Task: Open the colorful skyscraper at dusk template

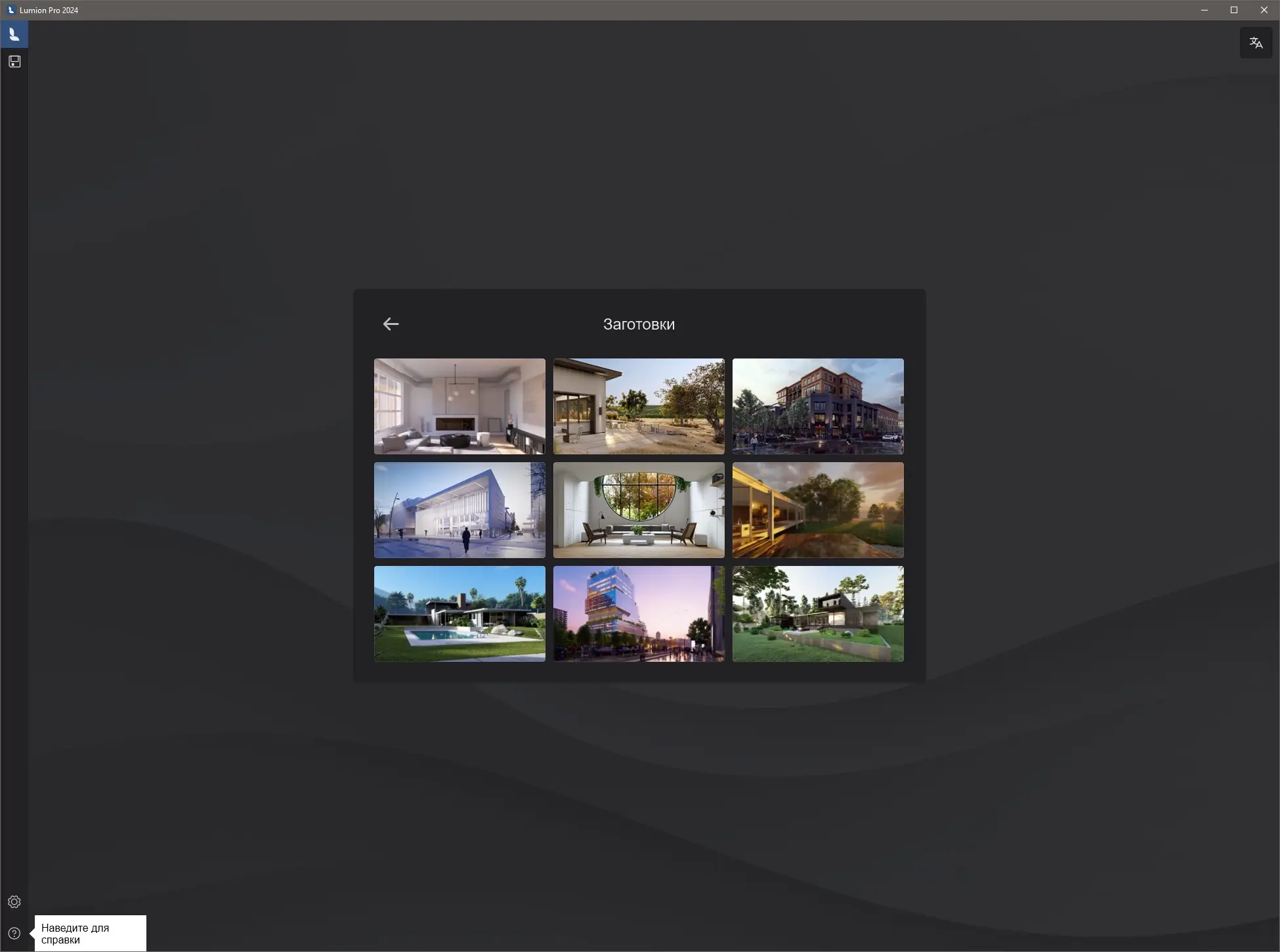Action: click(639, 614)
